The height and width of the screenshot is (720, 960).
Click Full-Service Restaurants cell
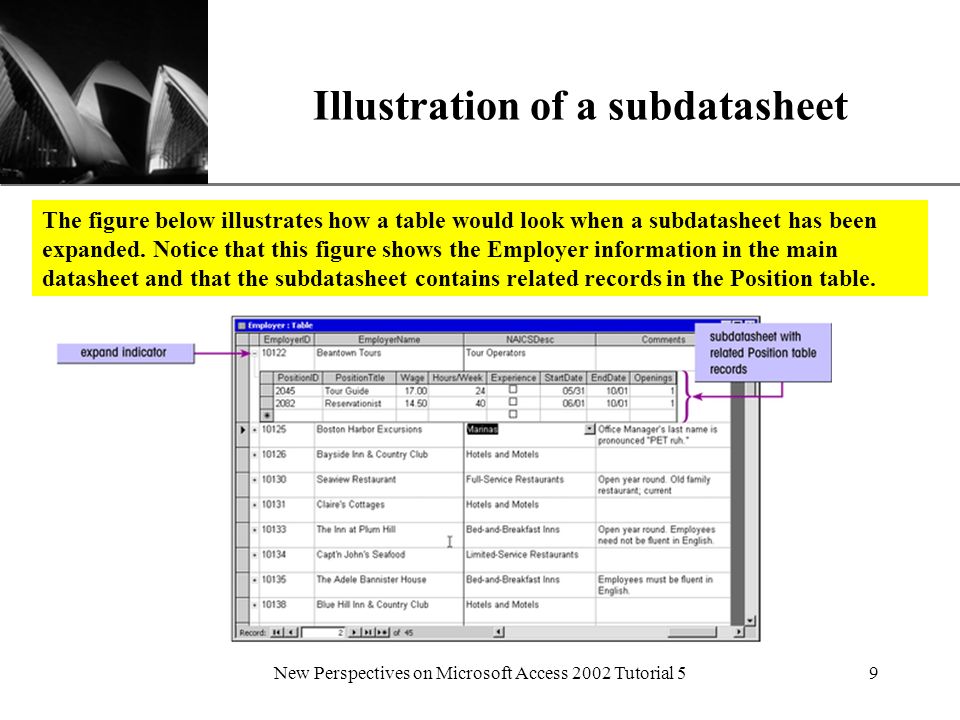(530, 485)
